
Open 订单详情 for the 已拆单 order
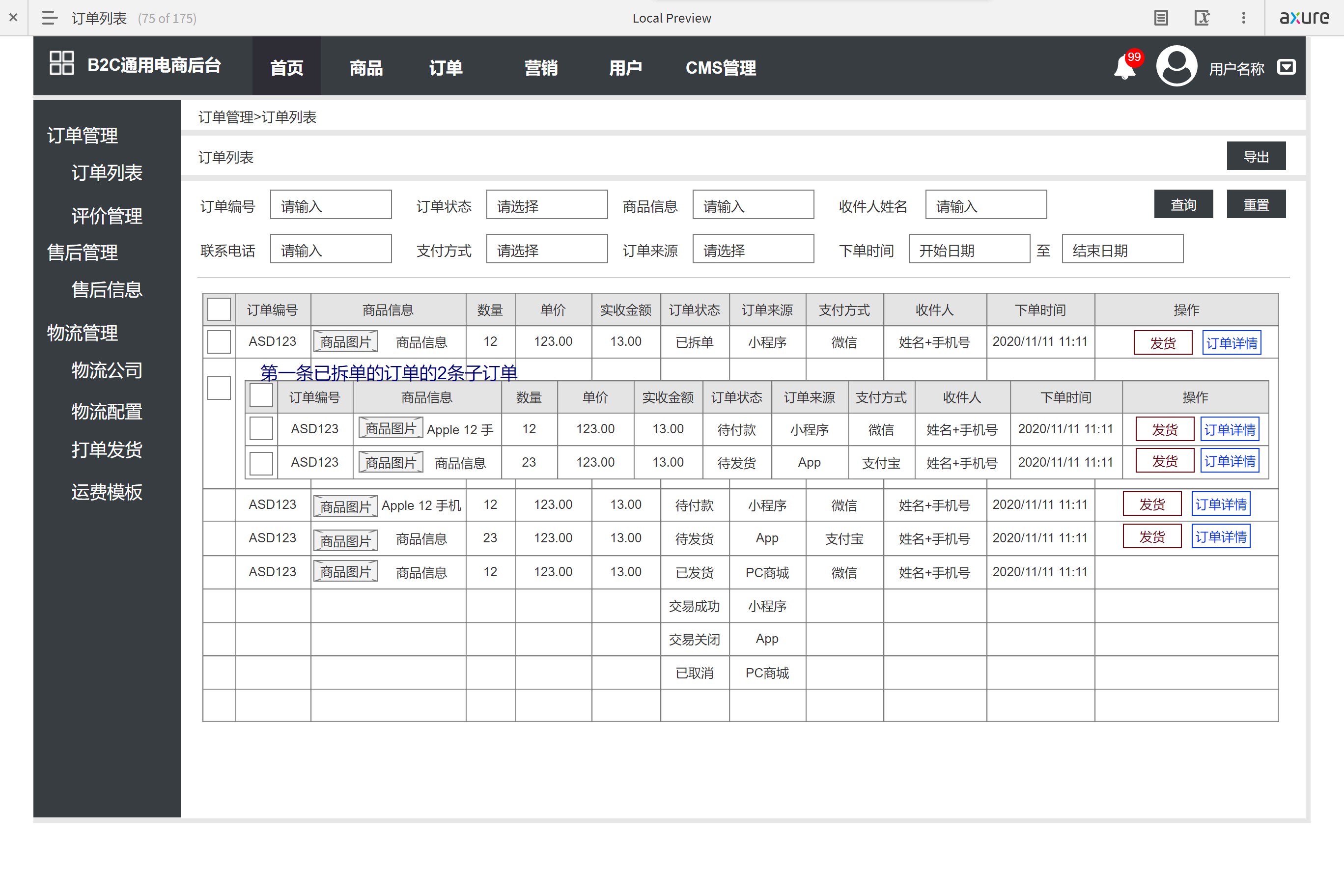(1232, 342)
